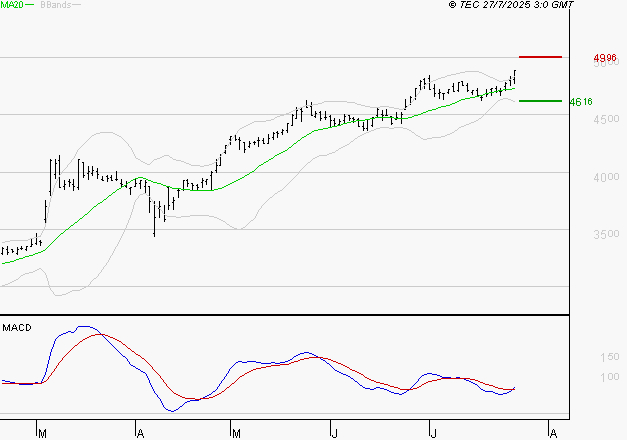Click the 3500 price axis label

click(x=606, y=234)
